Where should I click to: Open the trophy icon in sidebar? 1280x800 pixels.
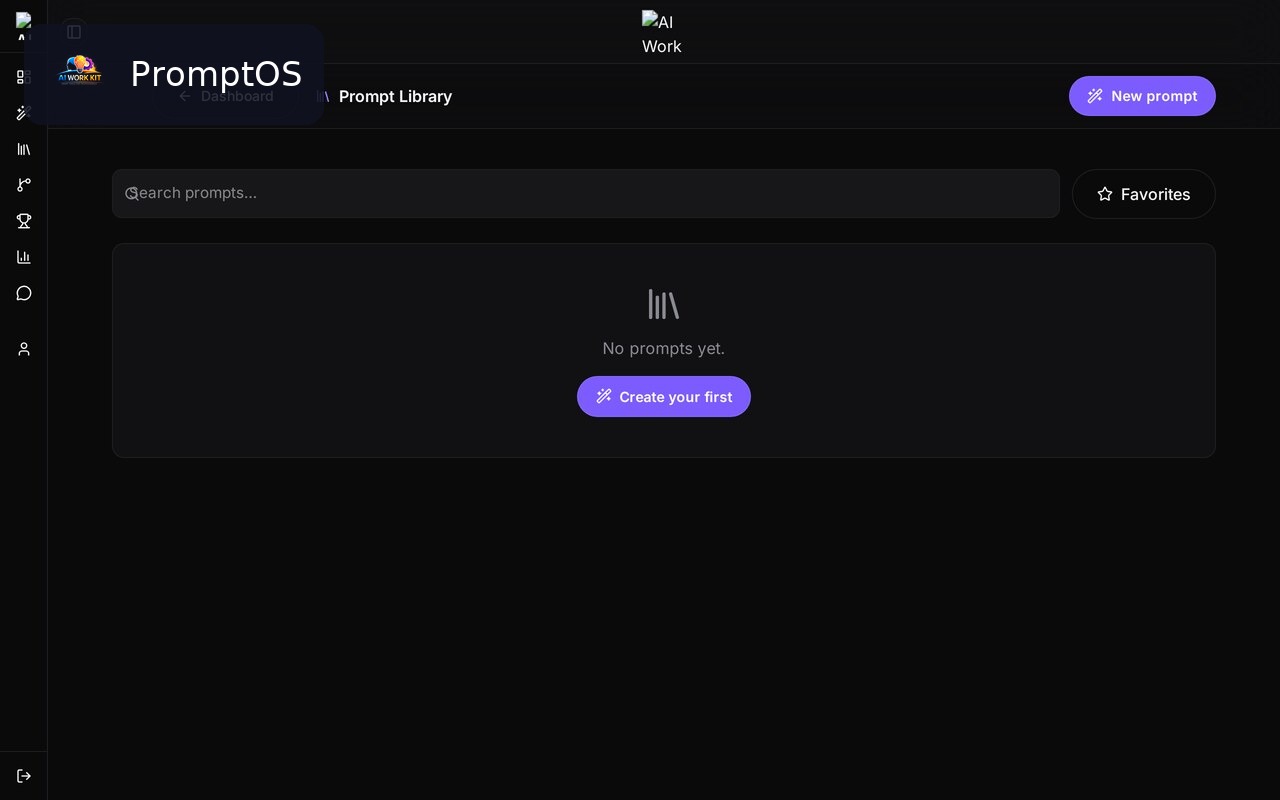[x=23, y=221]
